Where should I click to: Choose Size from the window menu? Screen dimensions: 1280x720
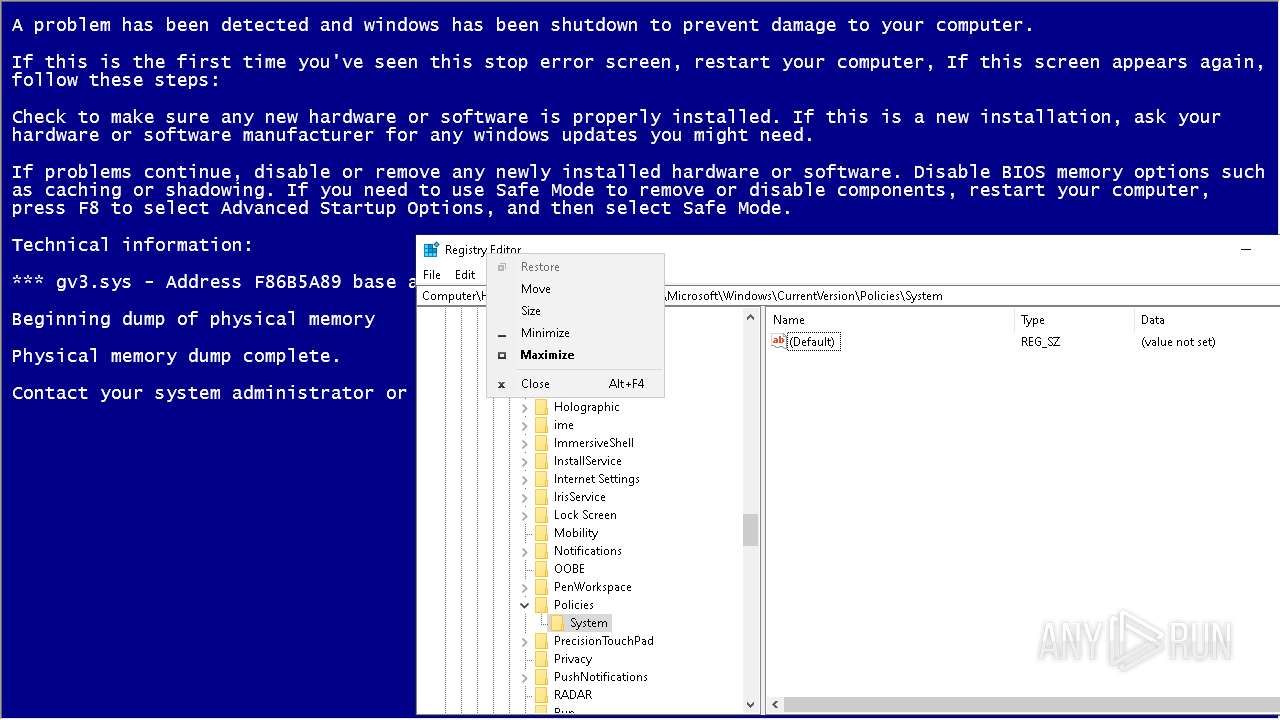click(x=575, y=311)
